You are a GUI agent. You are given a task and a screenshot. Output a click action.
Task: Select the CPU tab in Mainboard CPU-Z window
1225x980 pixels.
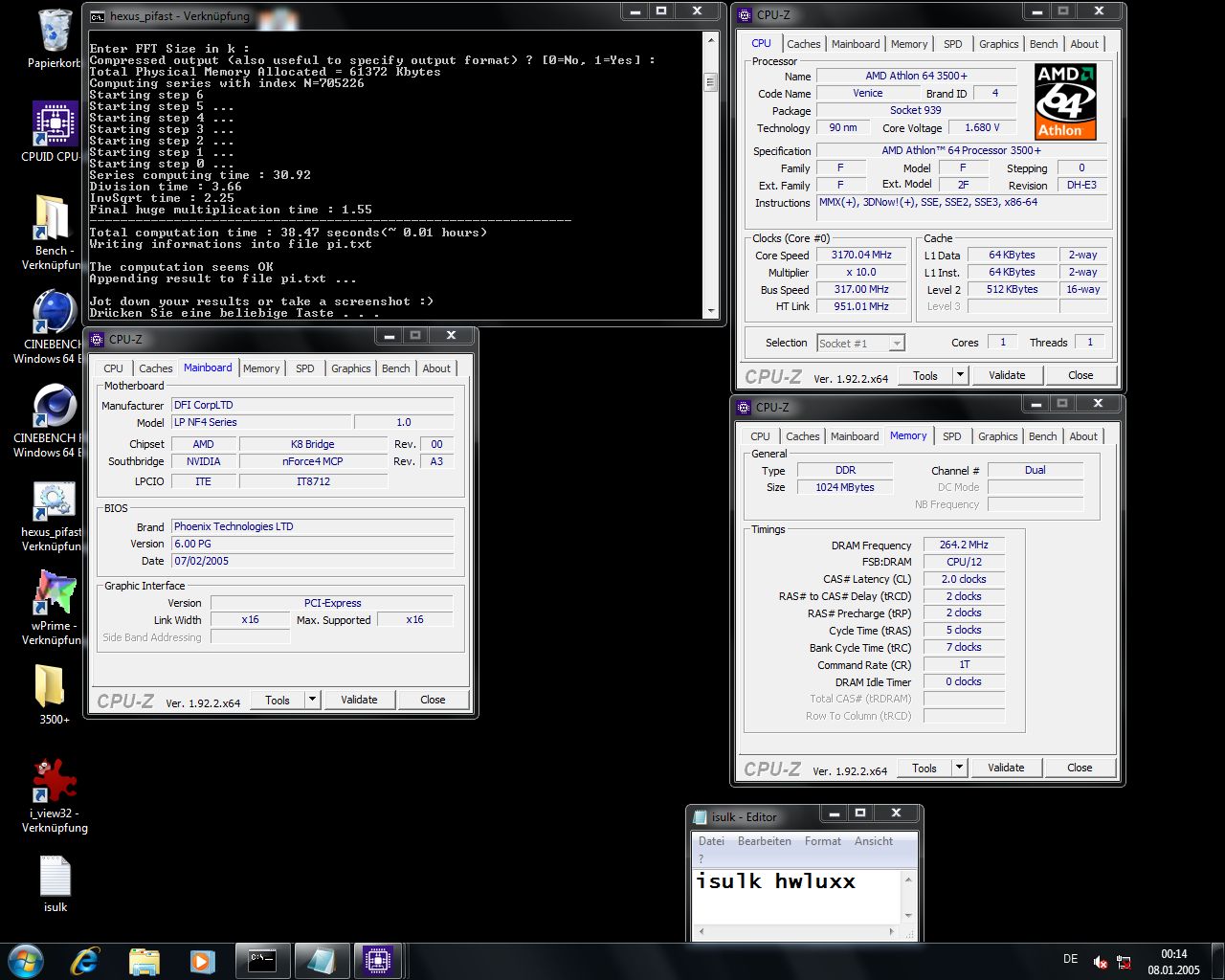click(x=113, y=368)
